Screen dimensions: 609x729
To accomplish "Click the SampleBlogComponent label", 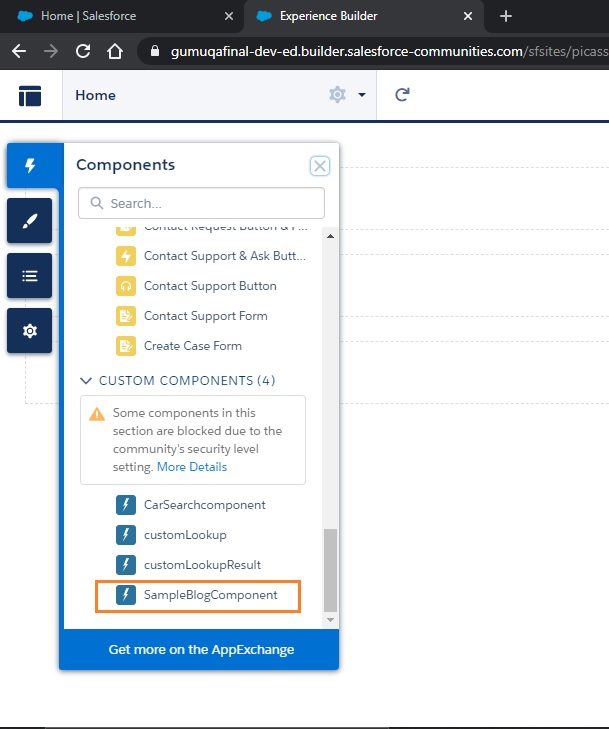I will pos(211,595).
